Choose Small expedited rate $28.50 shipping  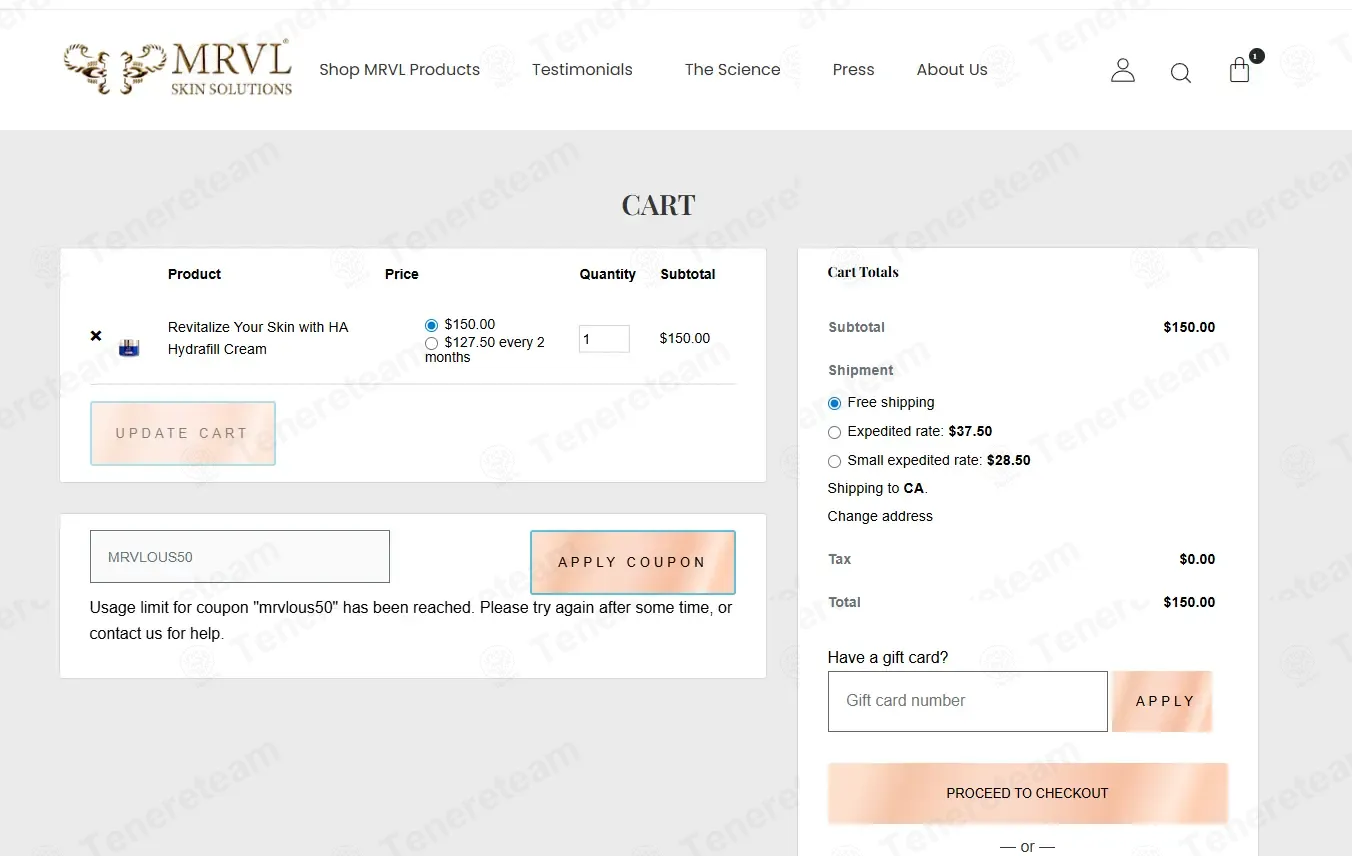tap(835, 461)
